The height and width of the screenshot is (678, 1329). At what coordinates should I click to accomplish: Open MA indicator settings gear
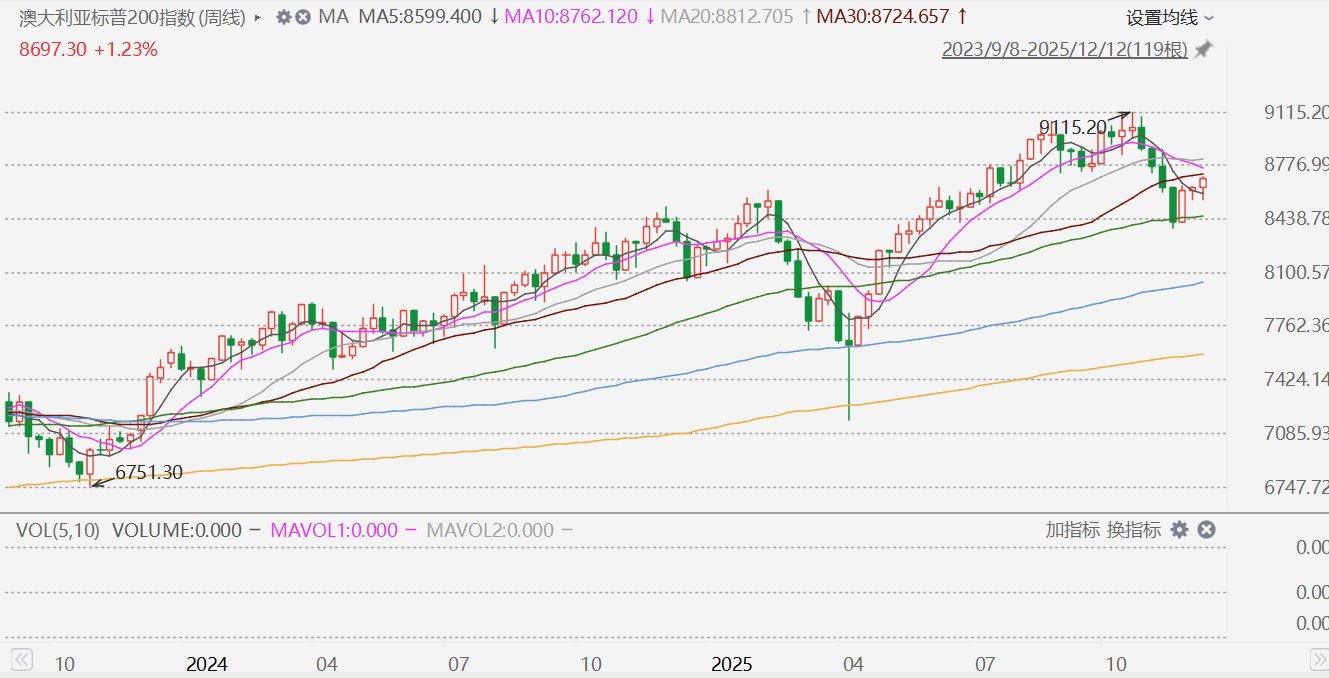click(283, 17)
